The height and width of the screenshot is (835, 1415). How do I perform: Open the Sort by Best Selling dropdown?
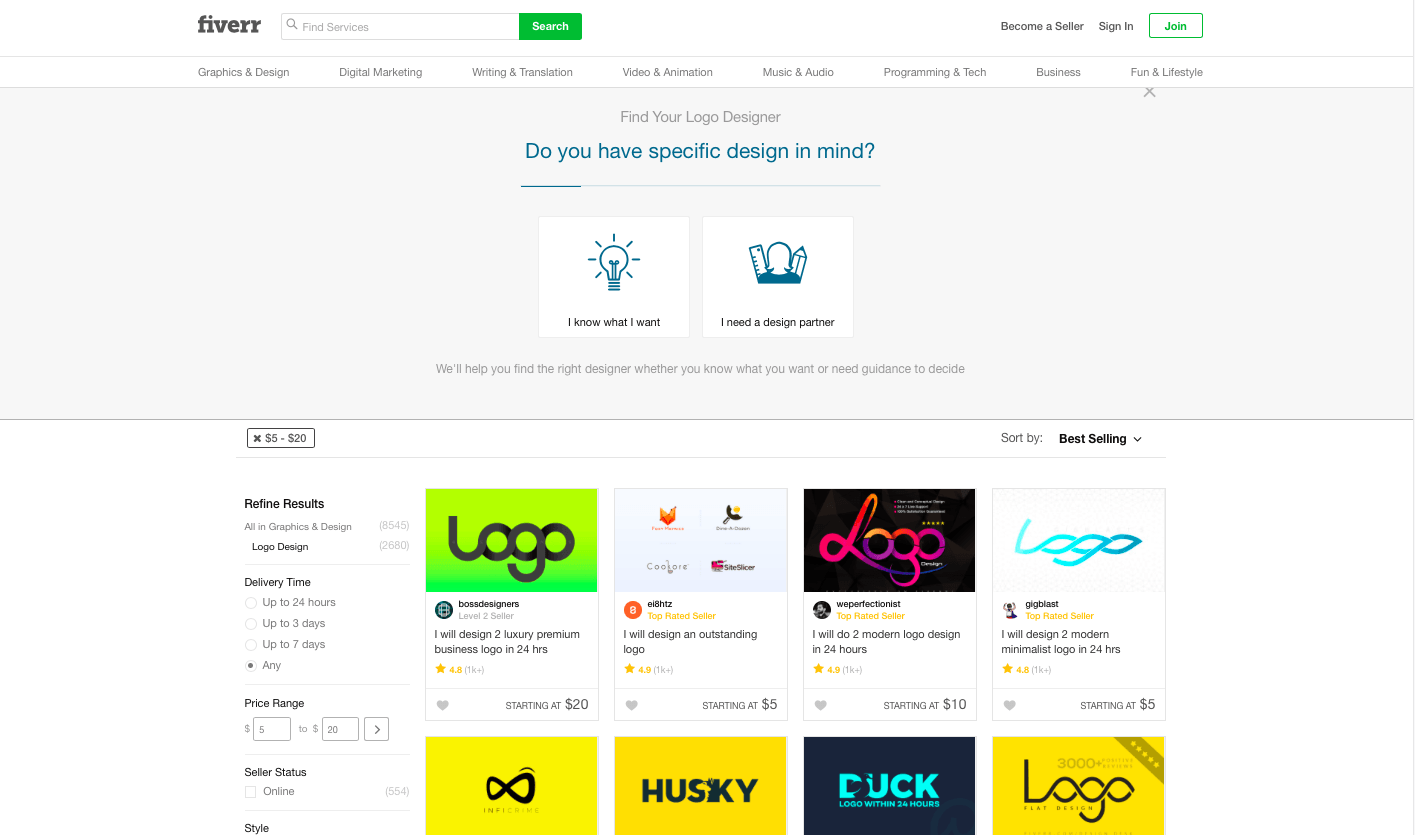1100,439
